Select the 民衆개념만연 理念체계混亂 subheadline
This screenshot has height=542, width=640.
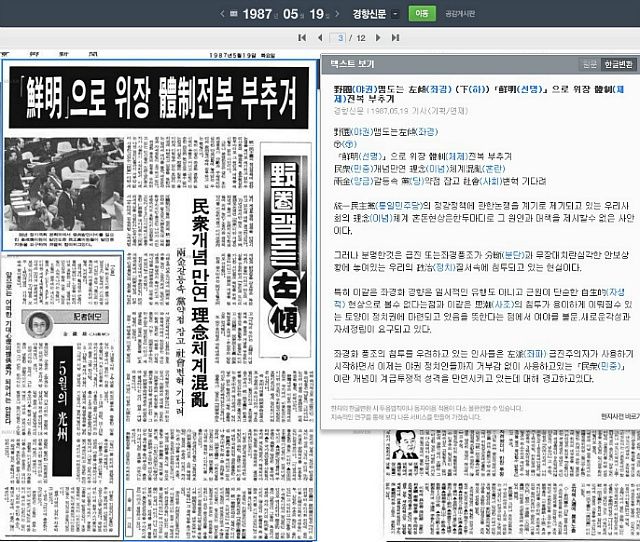point(200,303)
